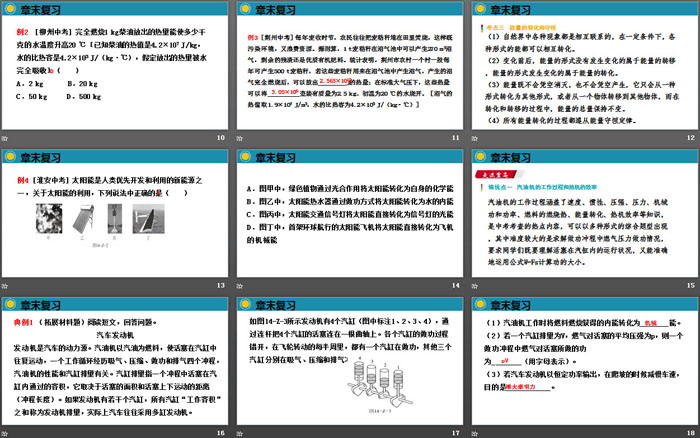The width and height of the screenshot is (700, 438).
Task: Click the sun icon on slide 15 header
Action: [x=482, y=157]
